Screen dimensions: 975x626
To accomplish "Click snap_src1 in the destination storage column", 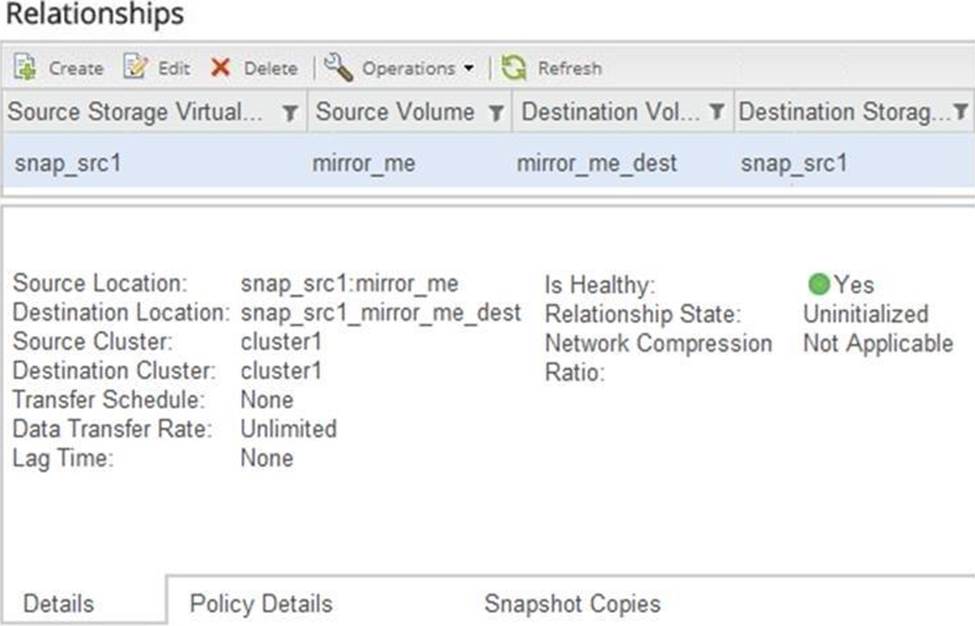I will 794,162.
